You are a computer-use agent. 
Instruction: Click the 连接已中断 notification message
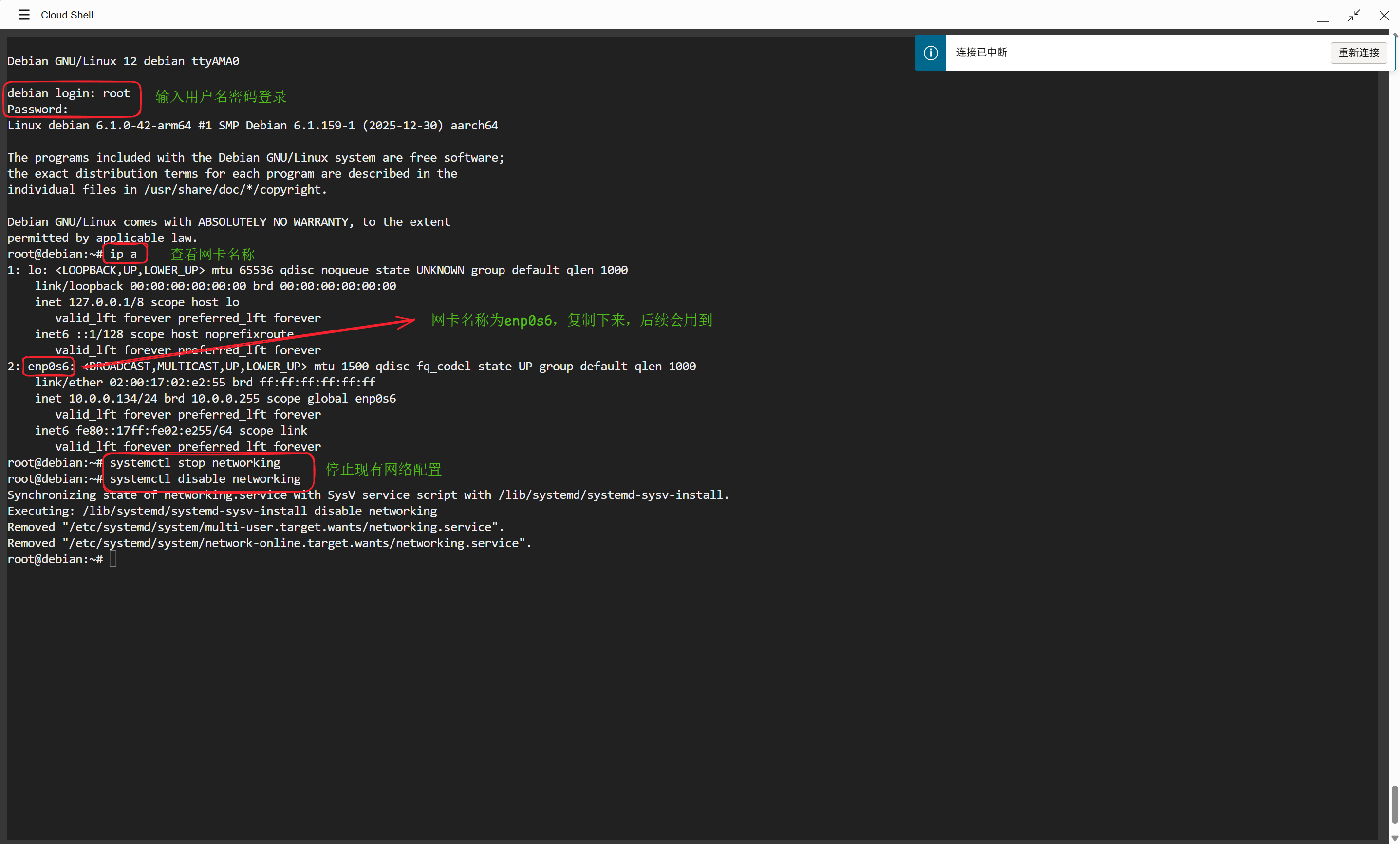coord(981,52)
